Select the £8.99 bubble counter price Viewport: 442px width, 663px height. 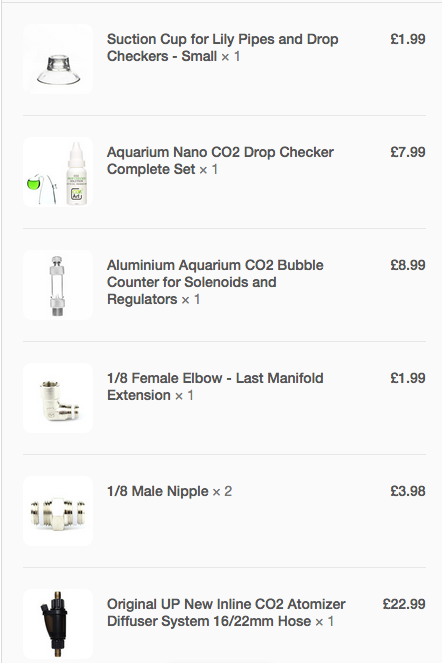408,265
